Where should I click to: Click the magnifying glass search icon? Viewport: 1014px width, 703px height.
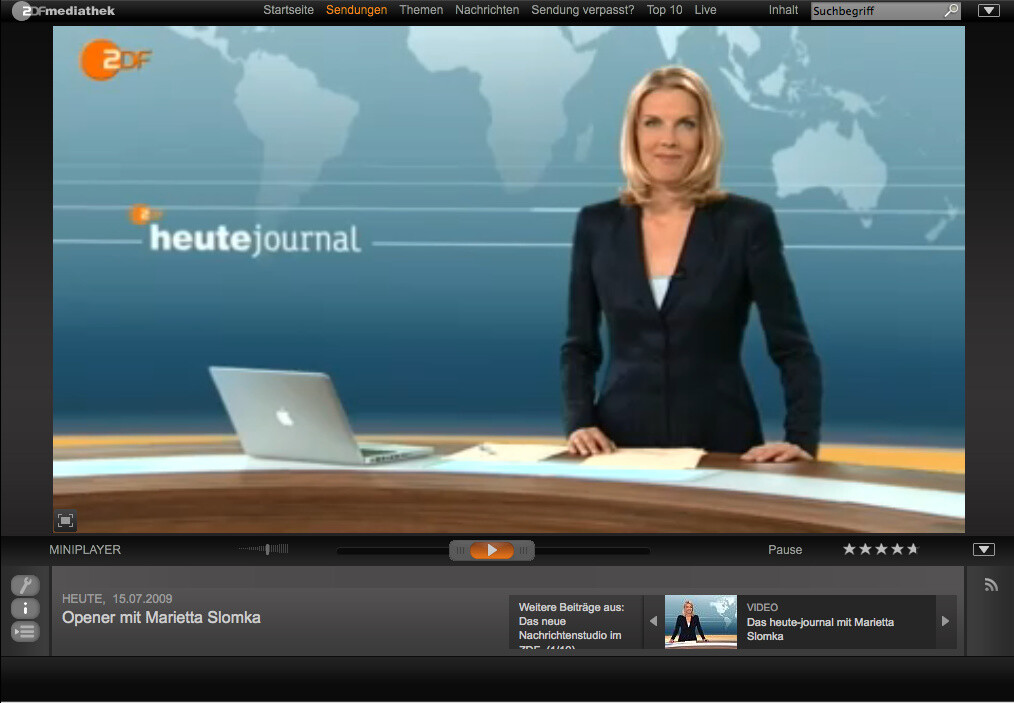pyautogui.click(x=952, y=10)
